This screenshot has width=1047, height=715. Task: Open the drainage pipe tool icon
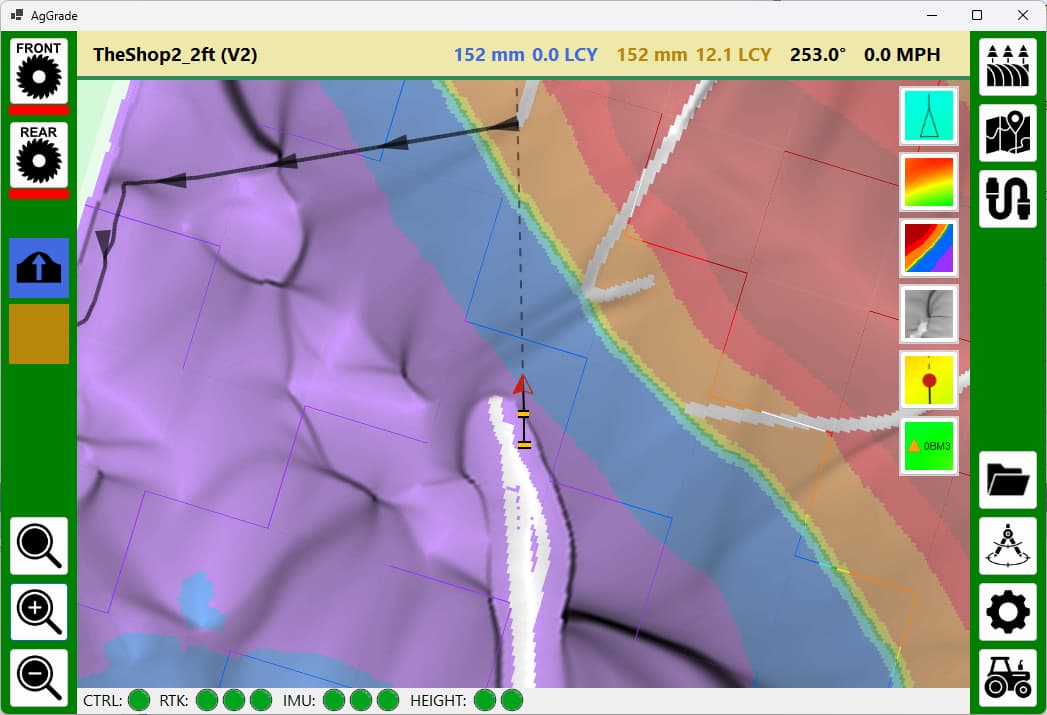(1007, 199)
